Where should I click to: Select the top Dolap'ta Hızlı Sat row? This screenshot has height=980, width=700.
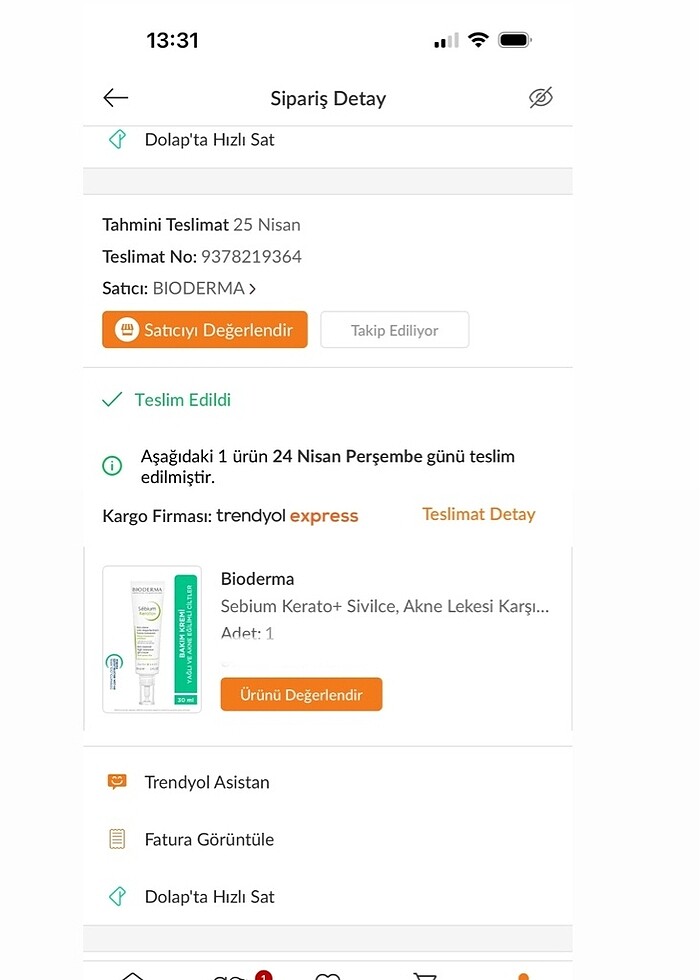click(x=209, y=140)
